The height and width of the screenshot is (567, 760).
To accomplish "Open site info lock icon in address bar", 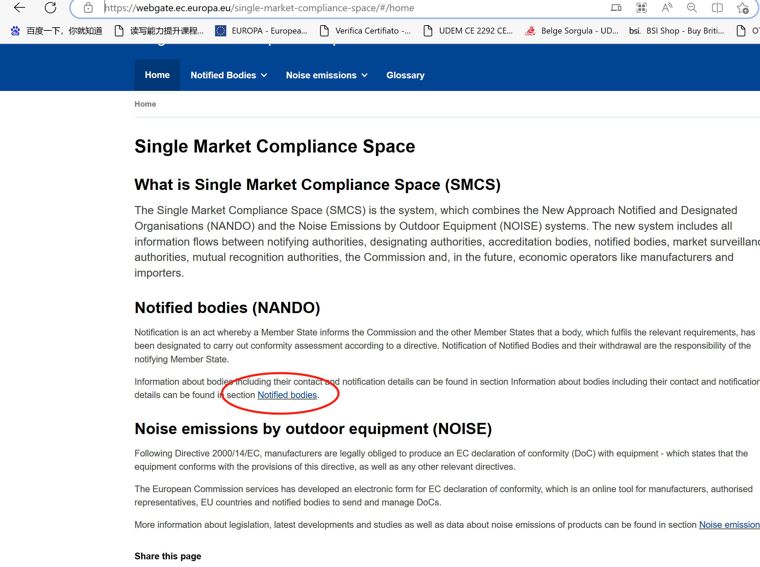I will (x=88, y=8).
